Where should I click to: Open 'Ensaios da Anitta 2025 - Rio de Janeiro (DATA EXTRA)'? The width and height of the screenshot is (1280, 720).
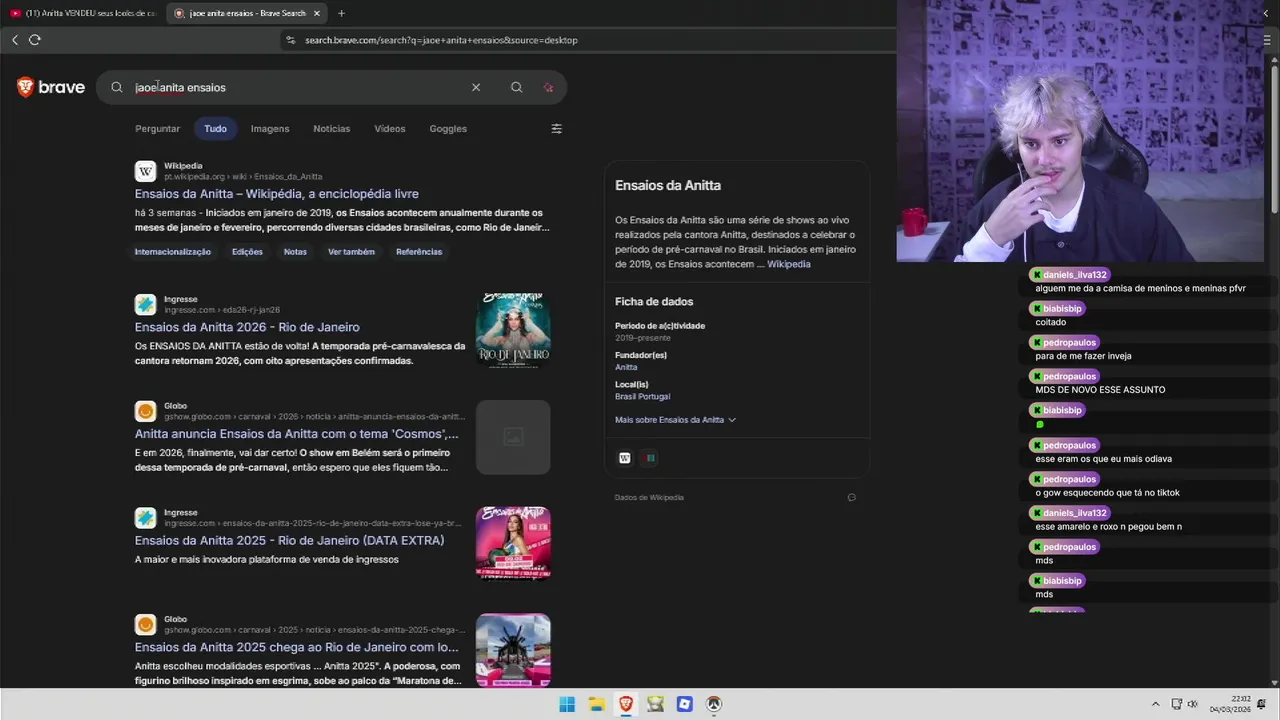tap(290, 540)
